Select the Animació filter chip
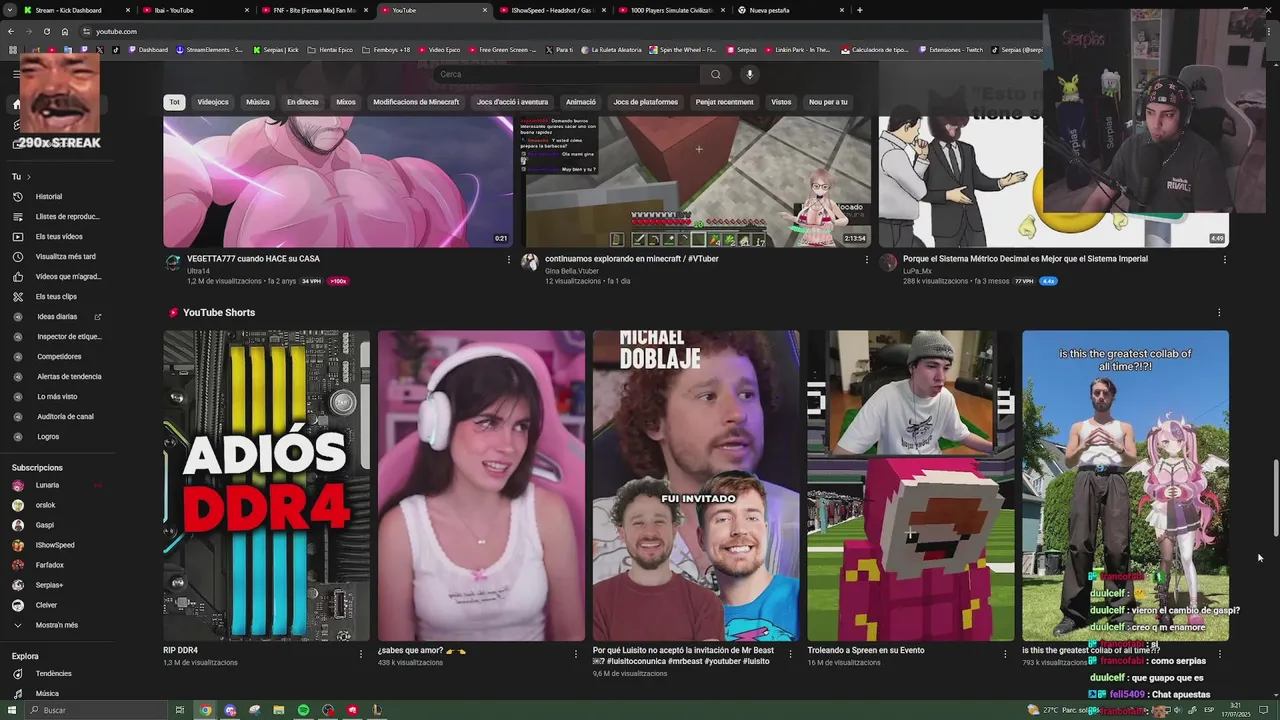1280x720 pixels. pos(581,102)
